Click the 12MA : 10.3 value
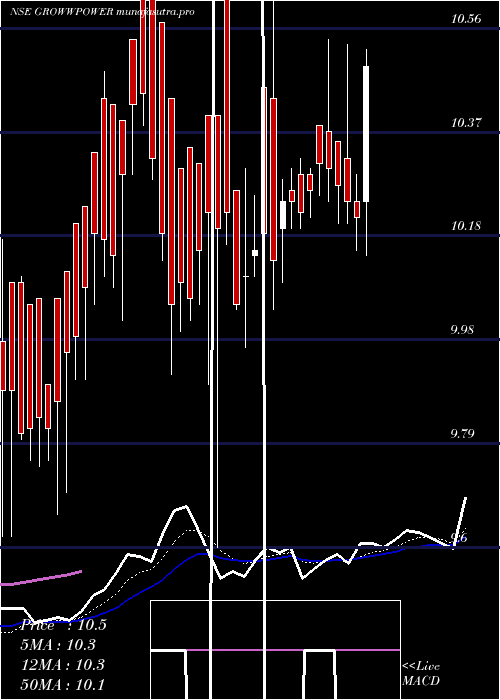The height and width of the screenshot is (700, 500). [x=63, y=665]
